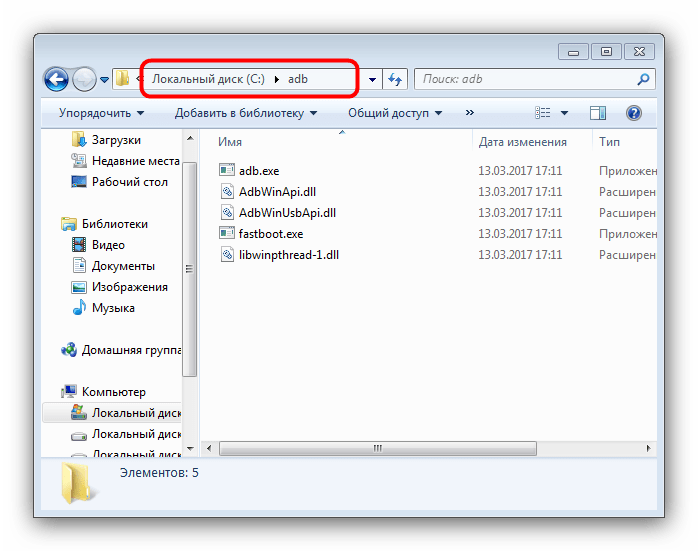
Task: Click the fastboot.exe application icon
Action: click(227, 232)
